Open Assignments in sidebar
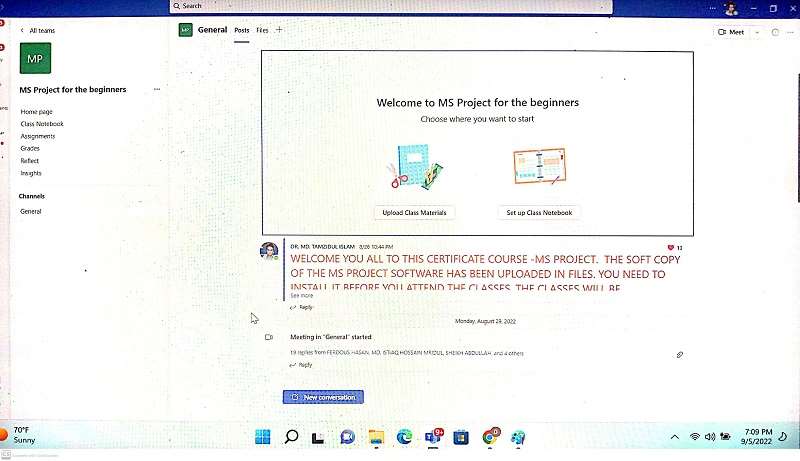The height and width of the screenshot is (461, 800). tap(38, 136)
